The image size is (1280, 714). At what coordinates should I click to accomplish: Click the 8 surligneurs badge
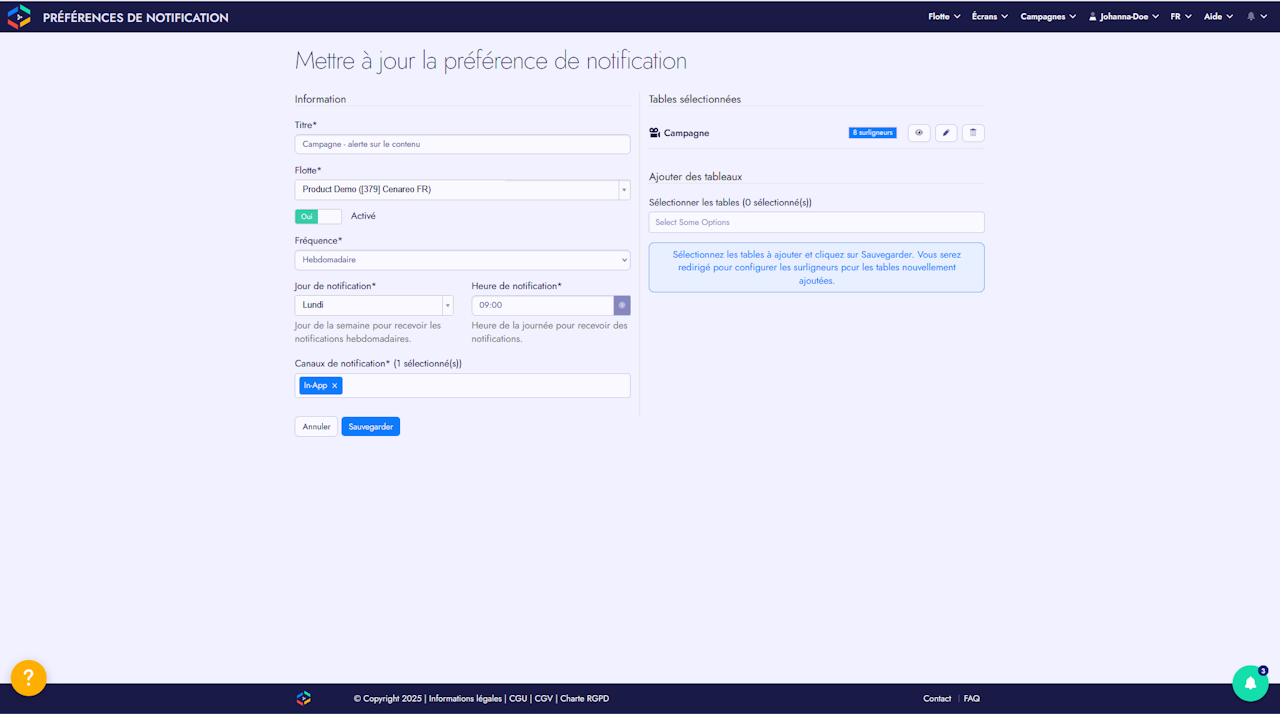pyautogui.click(x=873, y=133)
